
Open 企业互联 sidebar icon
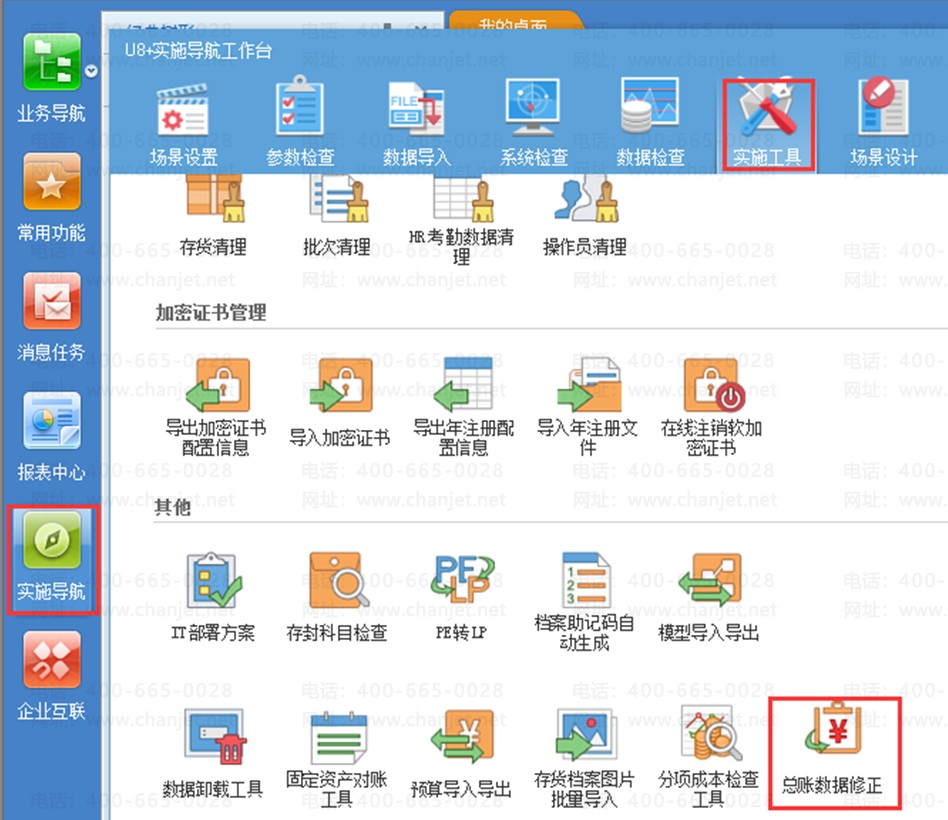[51, 676]
